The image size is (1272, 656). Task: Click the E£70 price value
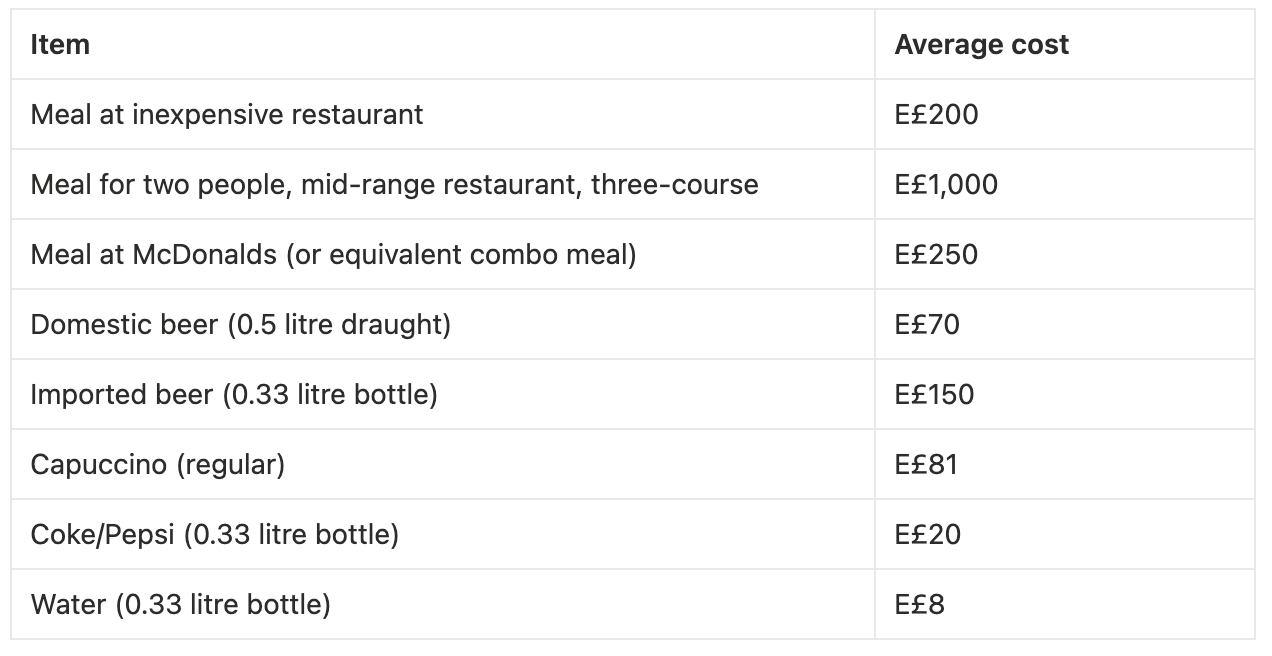[x=927, y=325]
